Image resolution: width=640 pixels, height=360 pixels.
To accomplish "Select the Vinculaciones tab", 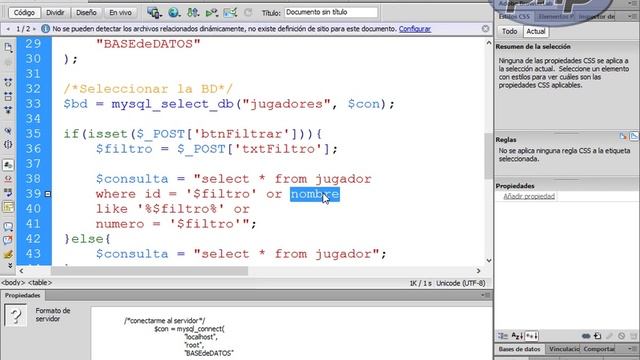I will (564, 349).
